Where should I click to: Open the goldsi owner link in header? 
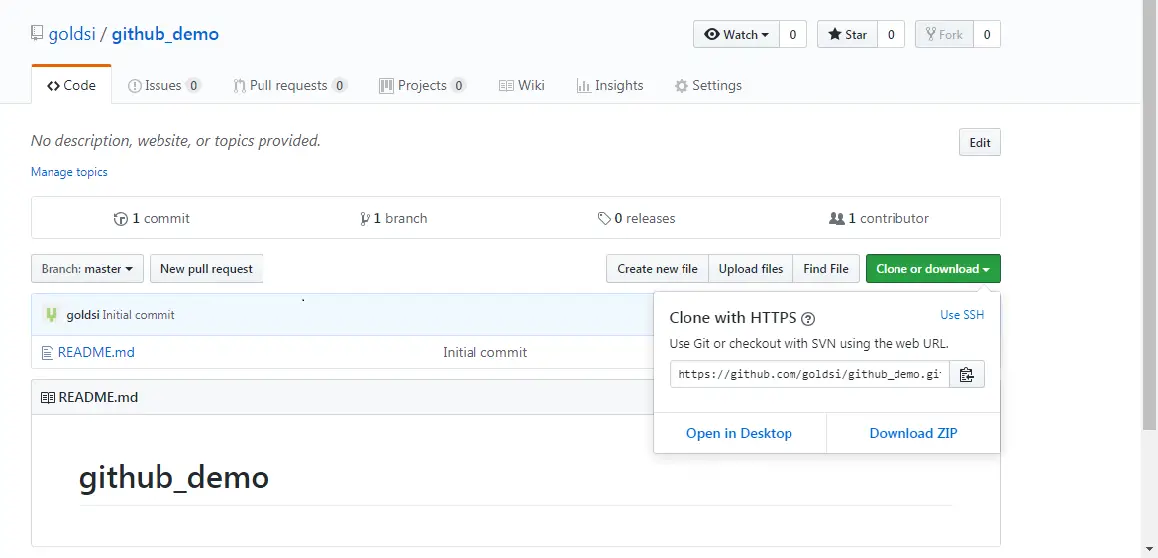pos(72,34)
